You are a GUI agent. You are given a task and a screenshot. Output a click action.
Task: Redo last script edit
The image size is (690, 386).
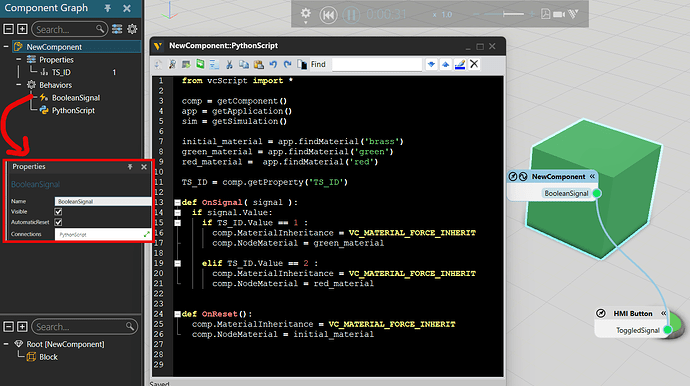(287, 64)
